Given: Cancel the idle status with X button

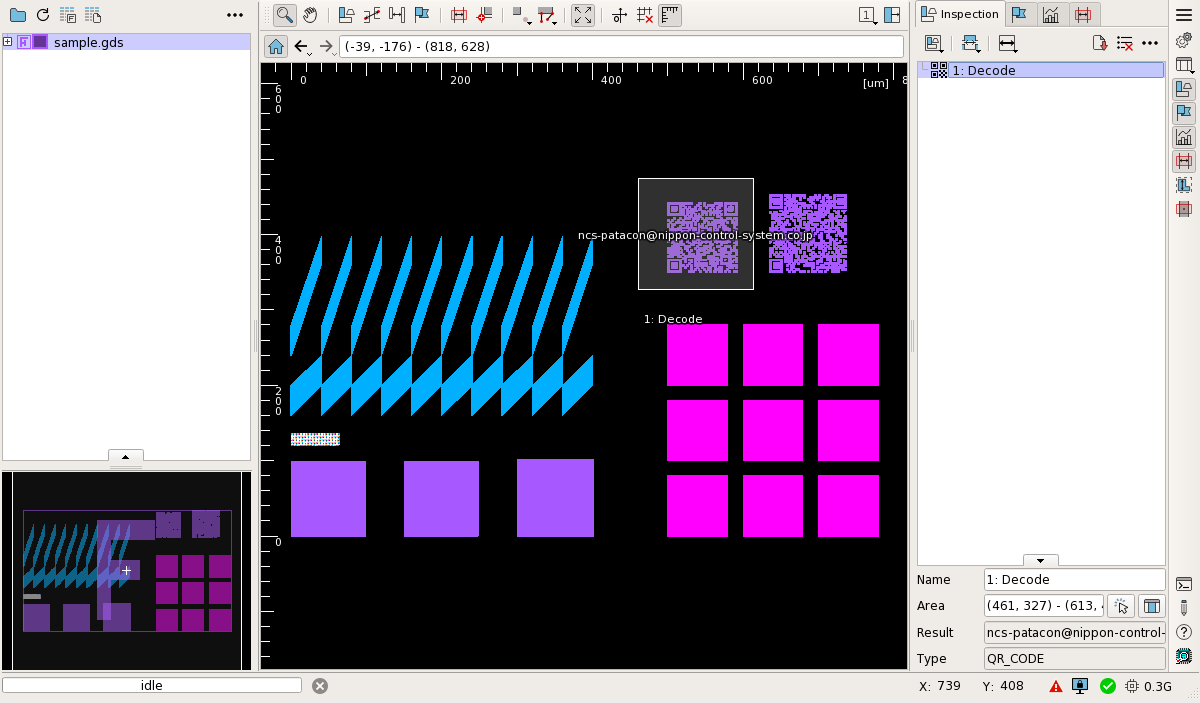Looking at the screenshot, I should tap(319, 686).
